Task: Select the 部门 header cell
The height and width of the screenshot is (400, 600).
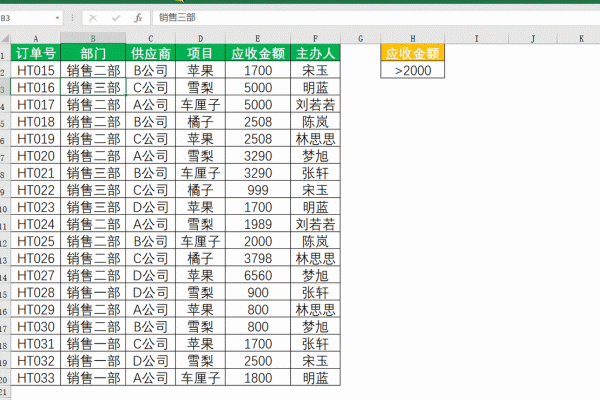Action: pyautogui.click(x=93, y=53)
